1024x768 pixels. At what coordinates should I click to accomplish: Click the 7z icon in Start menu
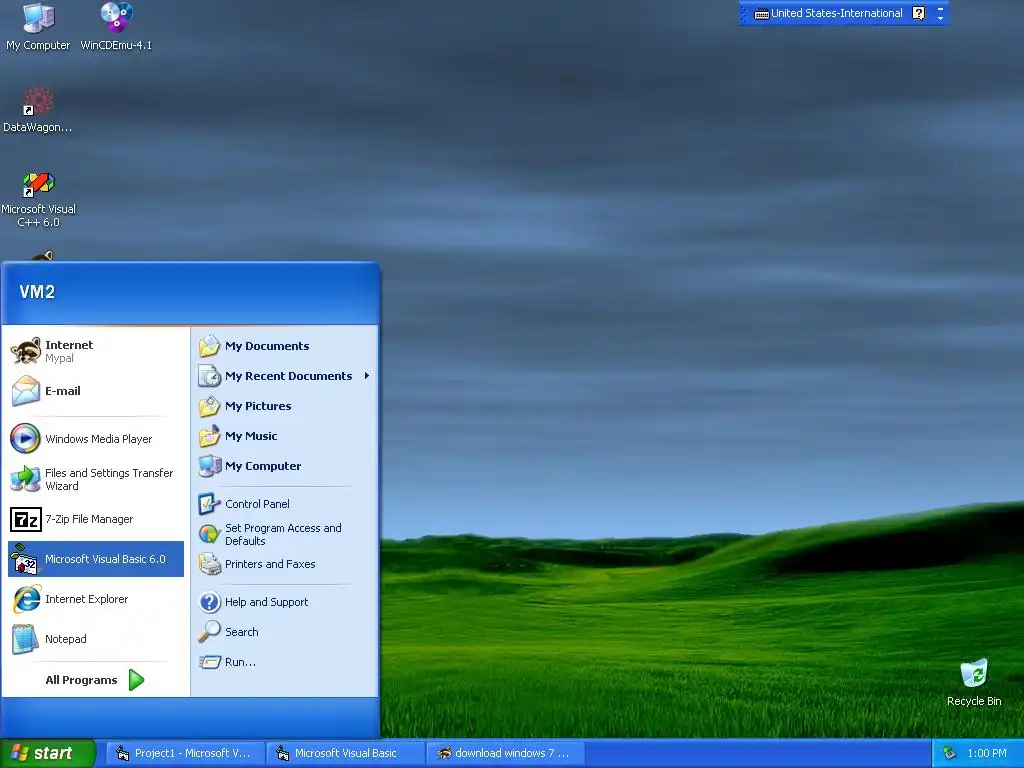pyautogui.click(x=25, y=520)
